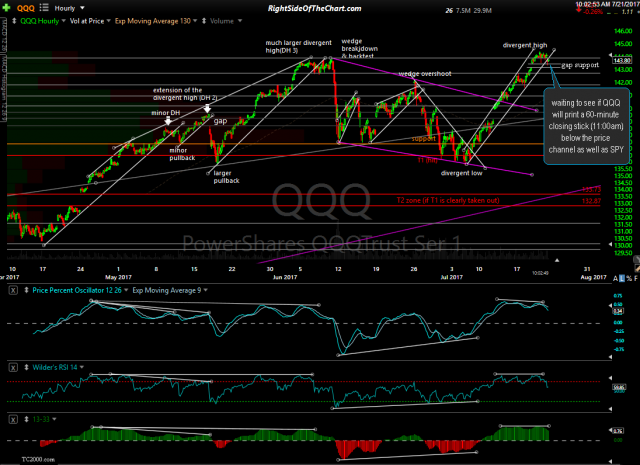Click the orange QQQ ticker symbol
This screenshot has height=465, width=640.
coord(25,8)
